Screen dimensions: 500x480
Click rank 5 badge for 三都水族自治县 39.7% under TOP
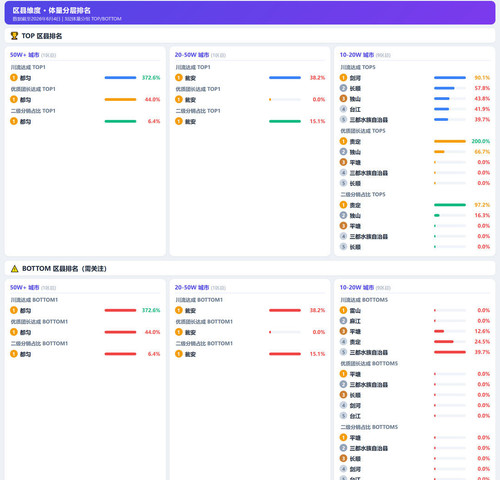point(343,119)
